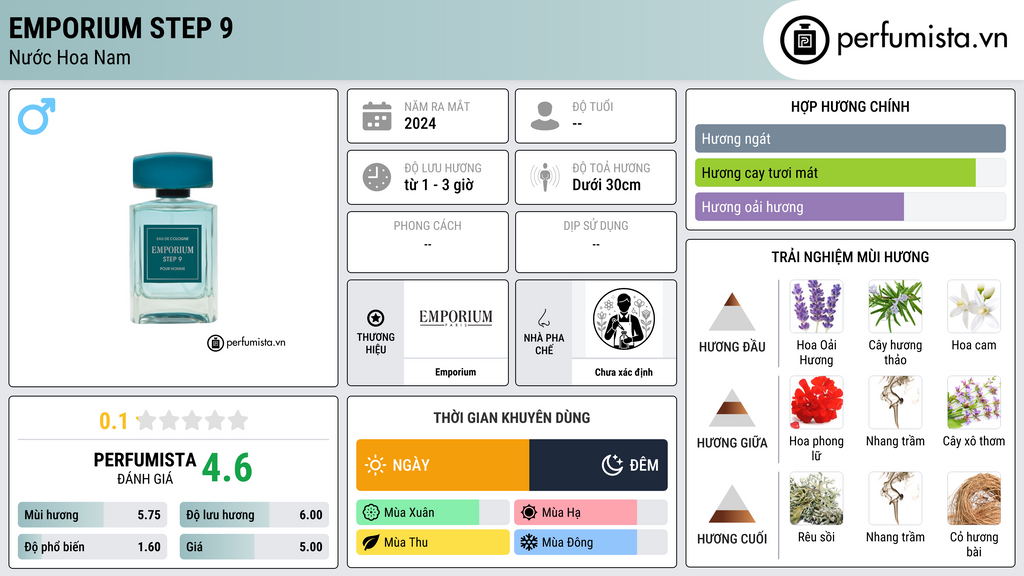The image size is (1024, 576).
Task: Click the snowflake icon beside Mùa Đông
Action: point(529,542)
